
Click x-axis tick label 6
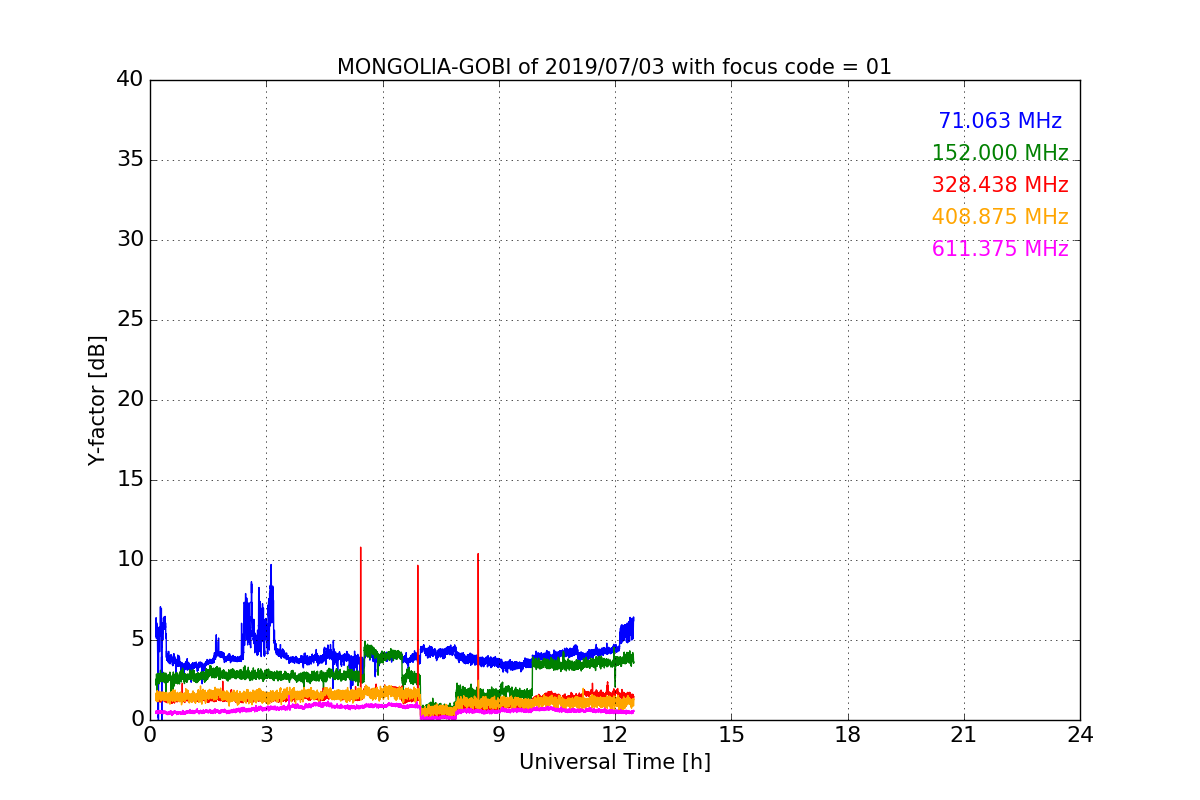click(x=382, y=734)
